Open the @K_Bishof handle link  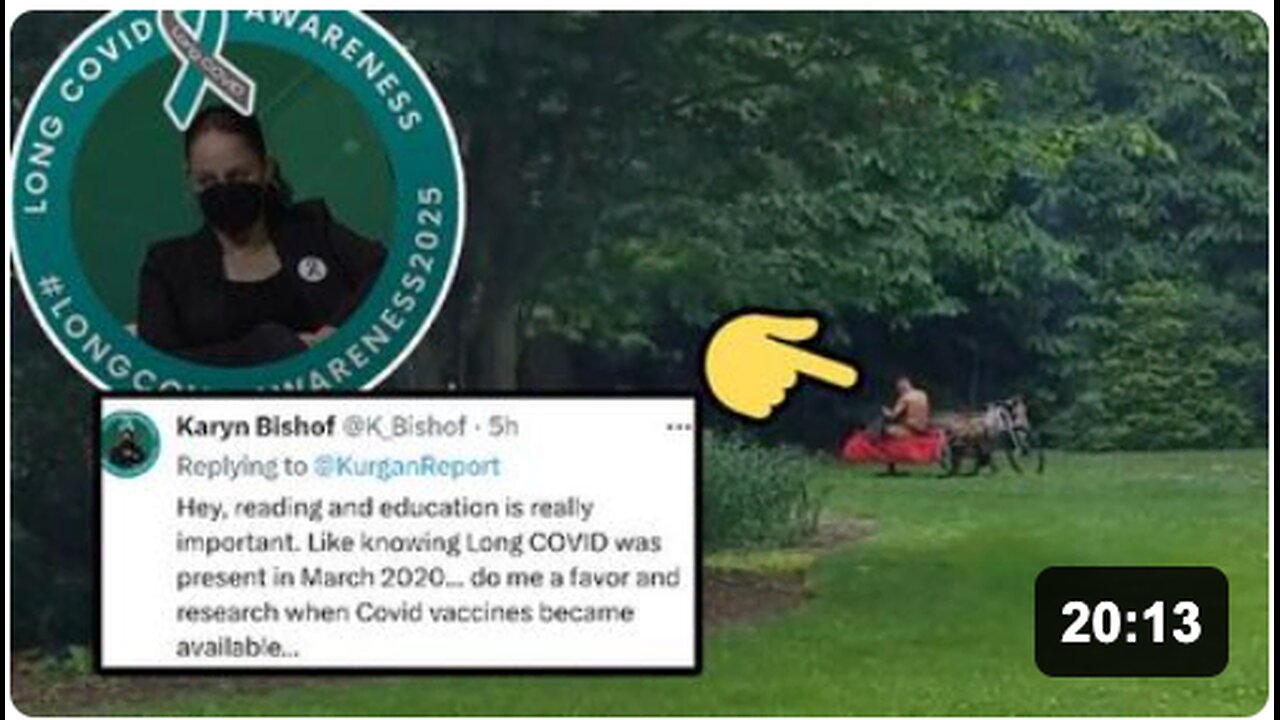pyautogui.click(x=405, y=427)
